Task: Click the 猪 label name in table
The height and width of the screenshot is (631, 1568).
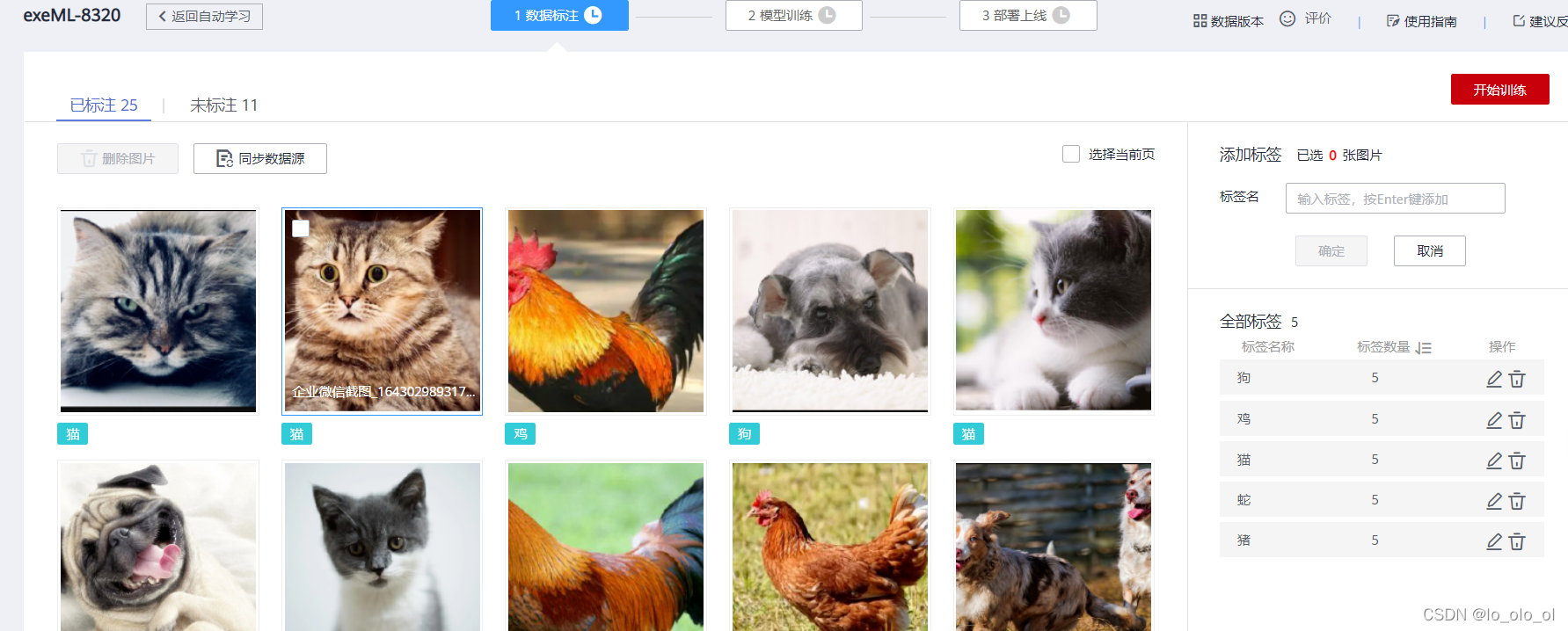Action: tap(1243, 540)
